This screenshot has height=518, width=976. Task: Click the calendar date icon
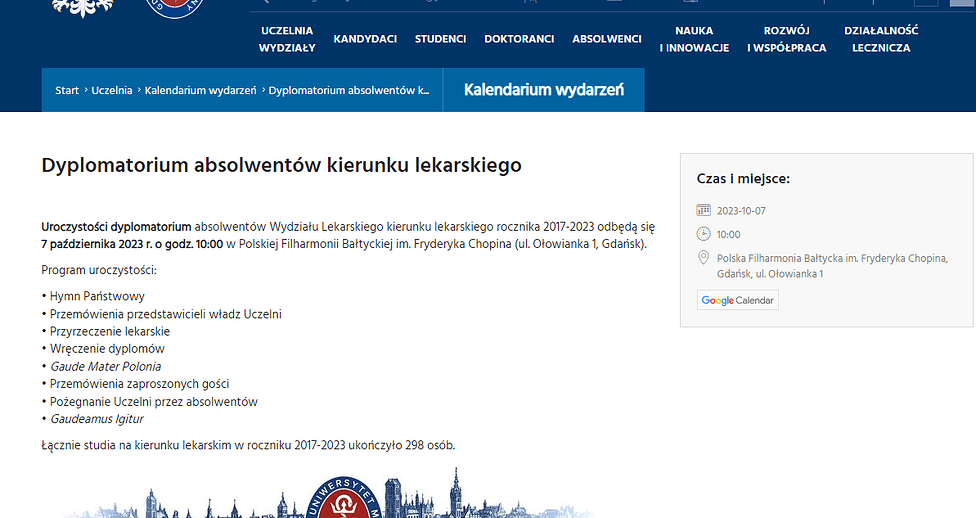coord(703,210)
